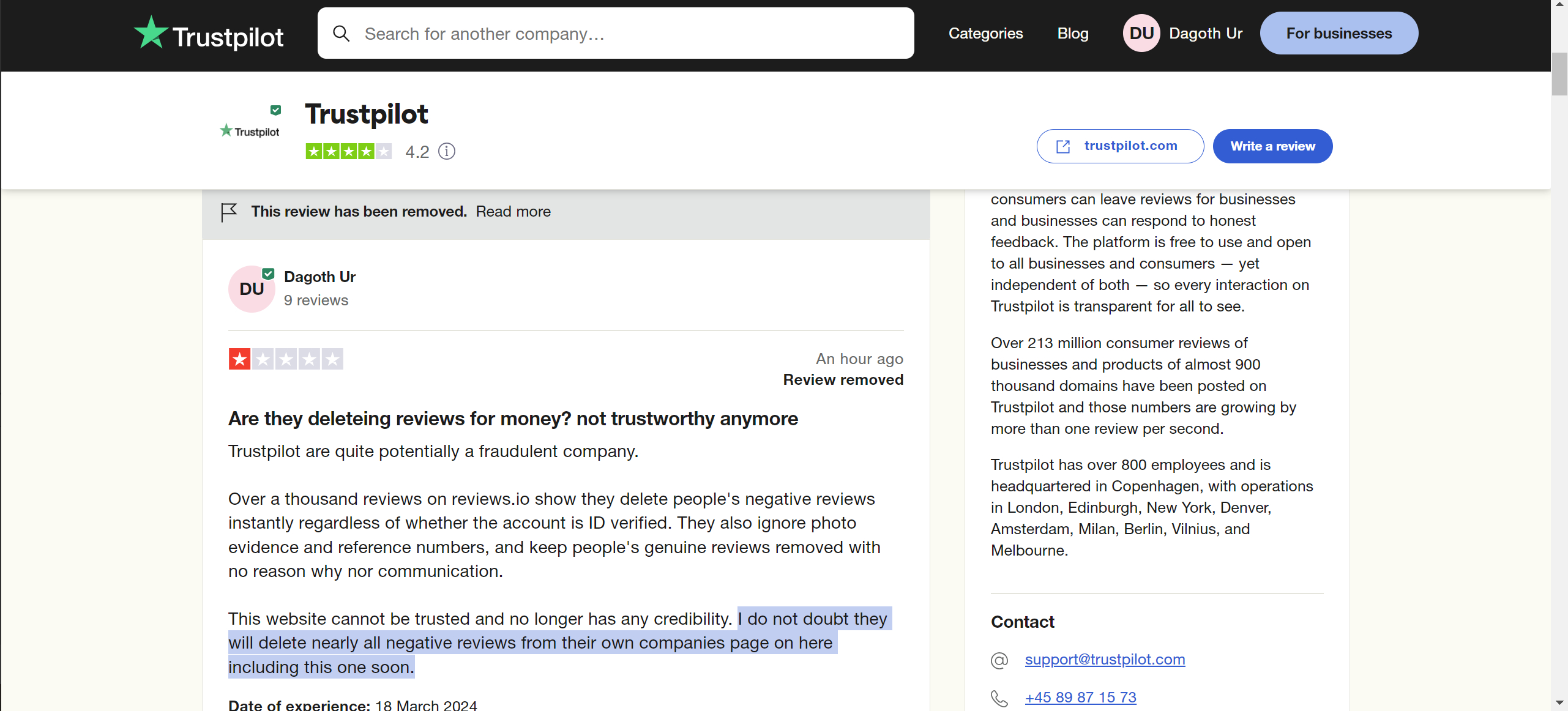This screenshot has width=1568, height=711.
Task: Click the flag icon on removed review banner
Action: point(229,212)
